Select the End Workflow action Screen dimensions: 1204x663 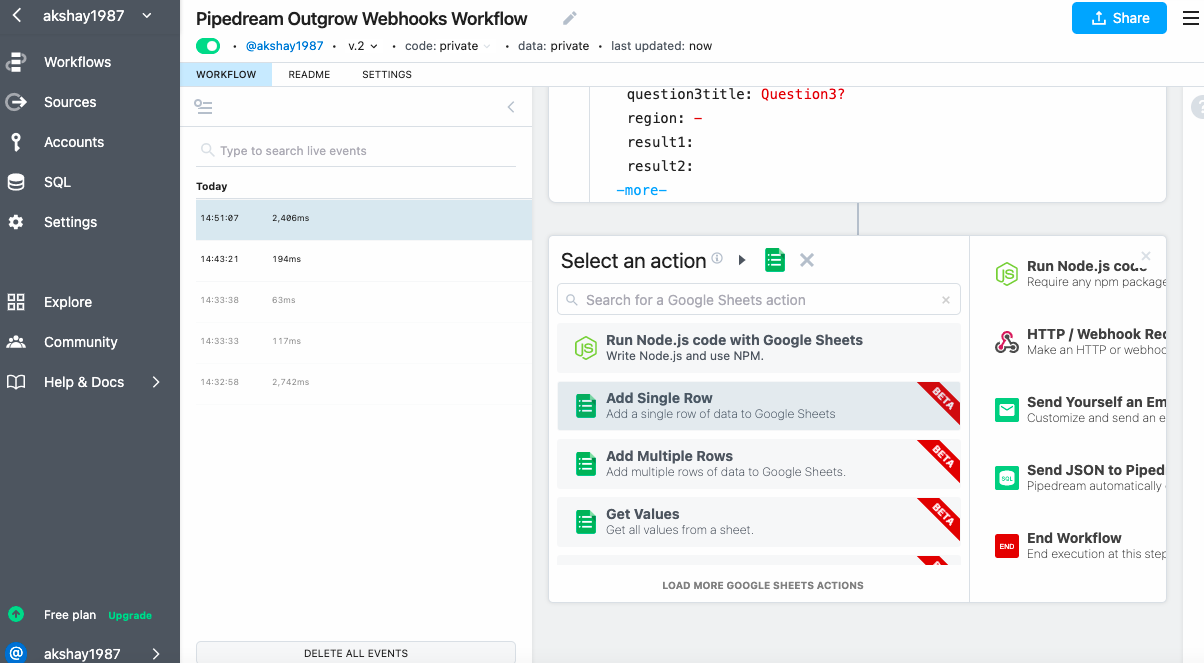coord(1080,546)
